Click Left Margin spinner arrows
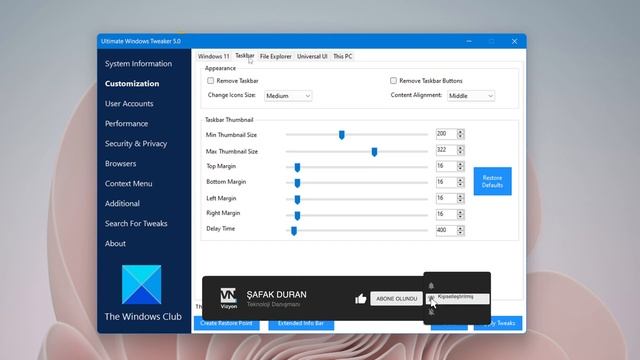The width and height of the screenshot is (640, 360). click(x=460, y=198)
